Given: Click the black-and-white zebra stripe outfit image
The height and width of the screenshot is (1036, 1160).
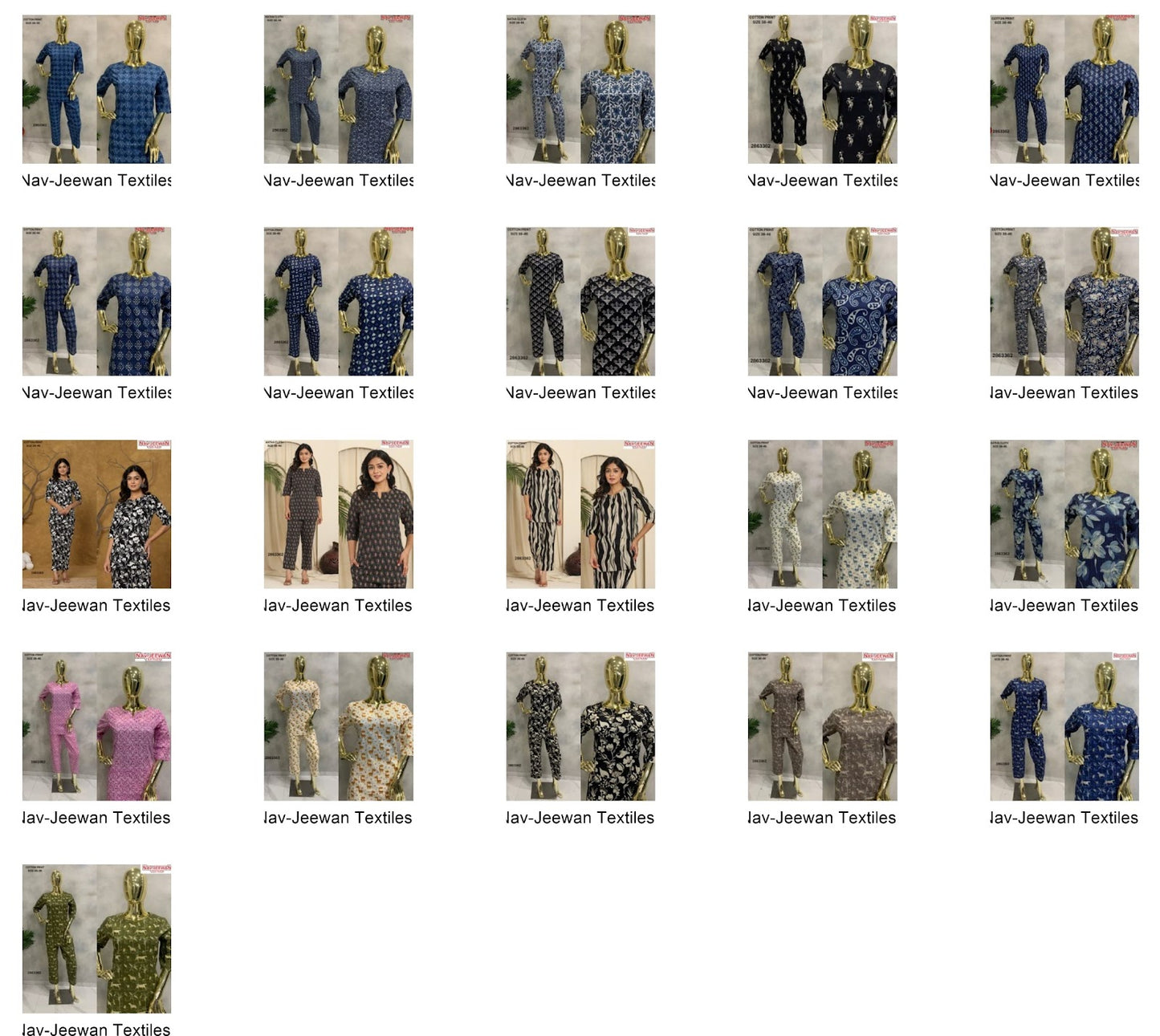Looking at the screenshot, I should pyautogui.click(x=580, y=514).
